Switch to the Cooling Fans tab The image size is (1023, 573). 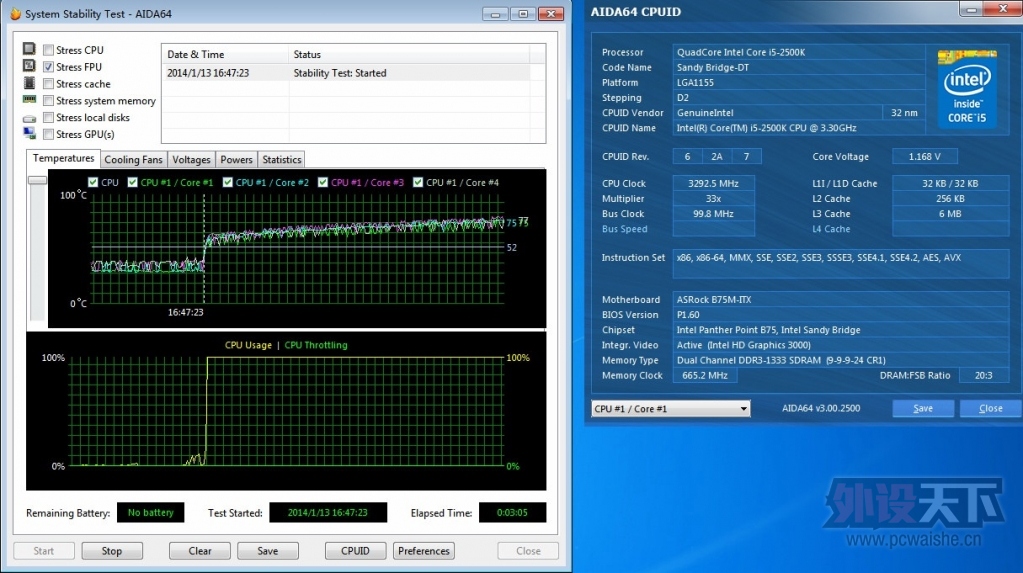(x=133, y=160)
